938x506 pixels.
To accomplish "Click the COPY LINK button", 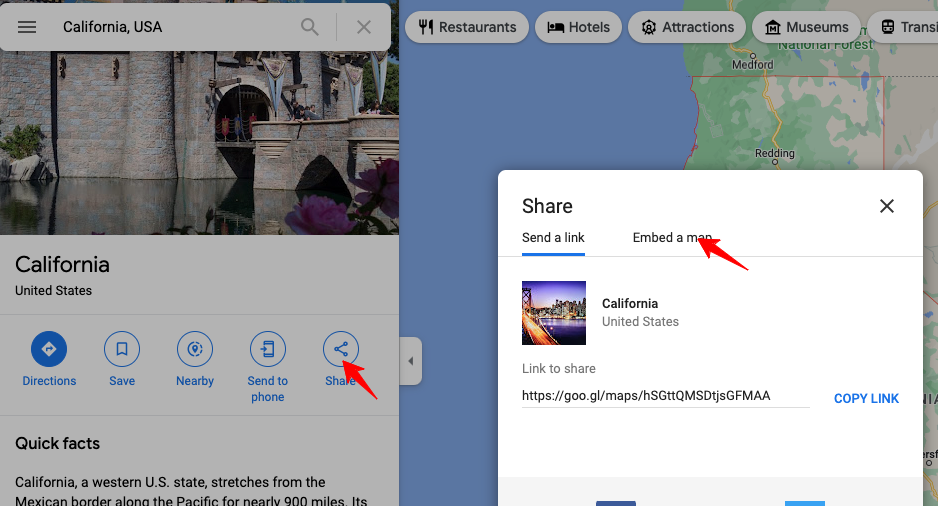I will pos(866,398).
